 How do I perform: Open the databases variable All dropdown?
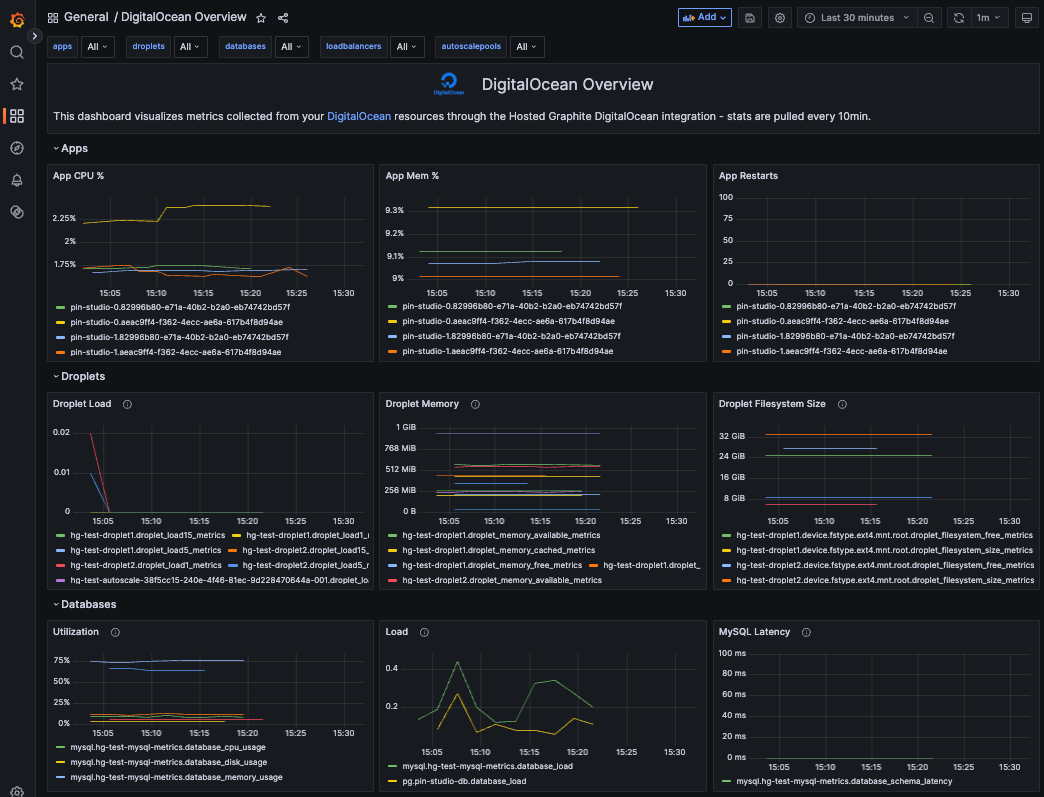(291, 47)
